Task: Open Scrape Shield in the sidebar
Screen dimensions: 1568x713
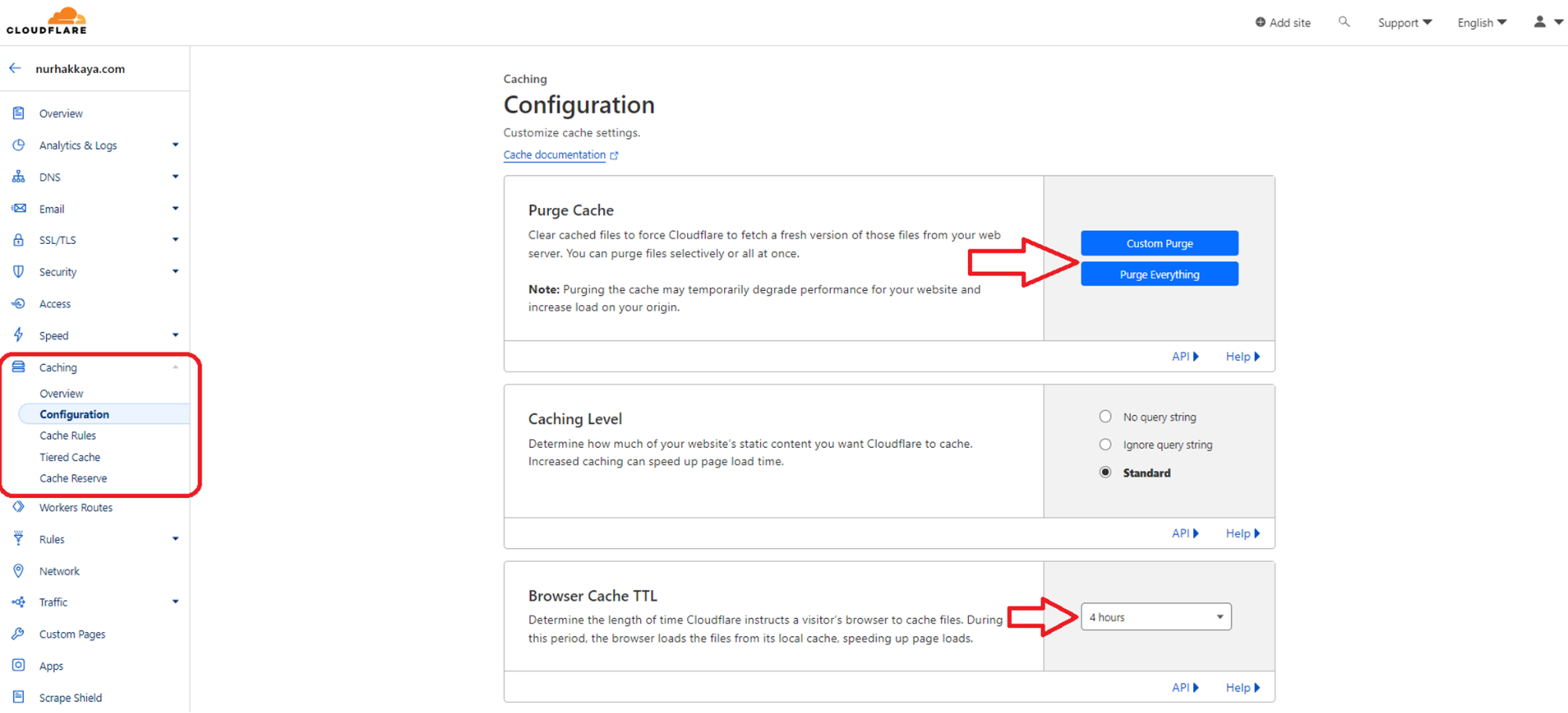Action: [71, 697]
